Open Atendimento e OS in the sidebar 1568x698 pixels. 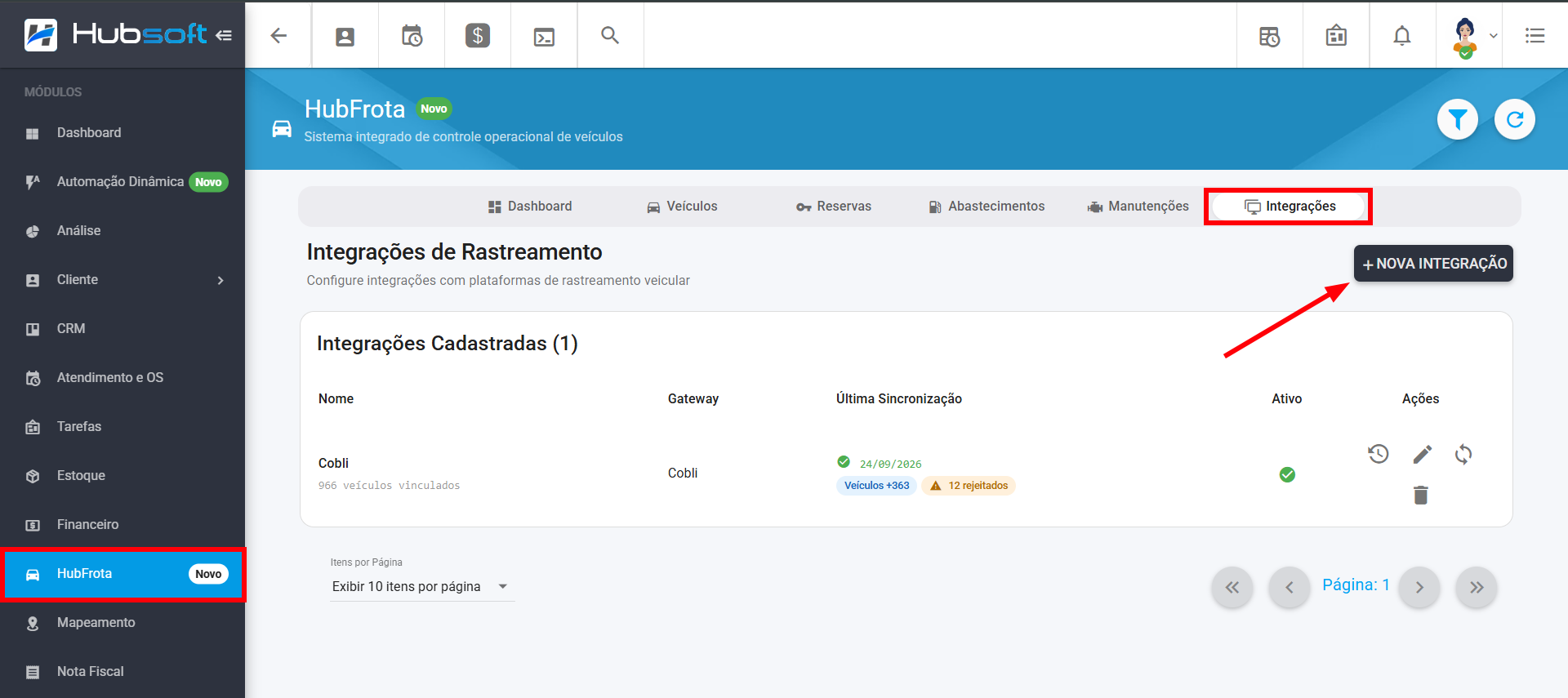click(x=122, y=378)
